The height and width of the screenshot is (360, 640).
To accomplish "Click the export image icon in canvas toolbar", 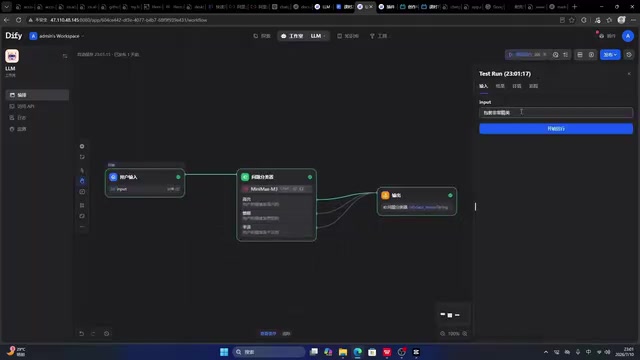I will (82, 192).
